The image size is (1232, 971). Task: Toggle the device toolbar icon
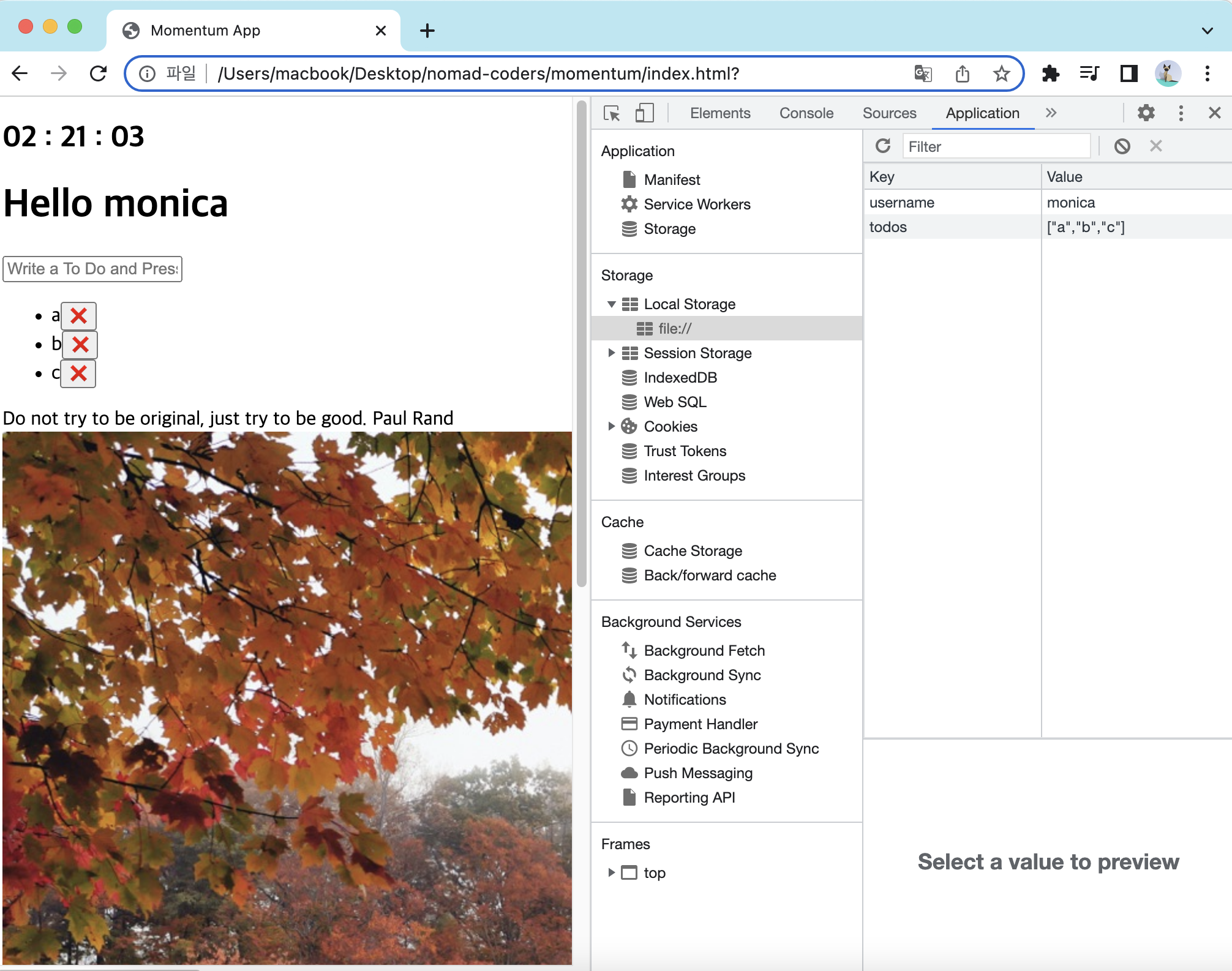coord(644,113)
